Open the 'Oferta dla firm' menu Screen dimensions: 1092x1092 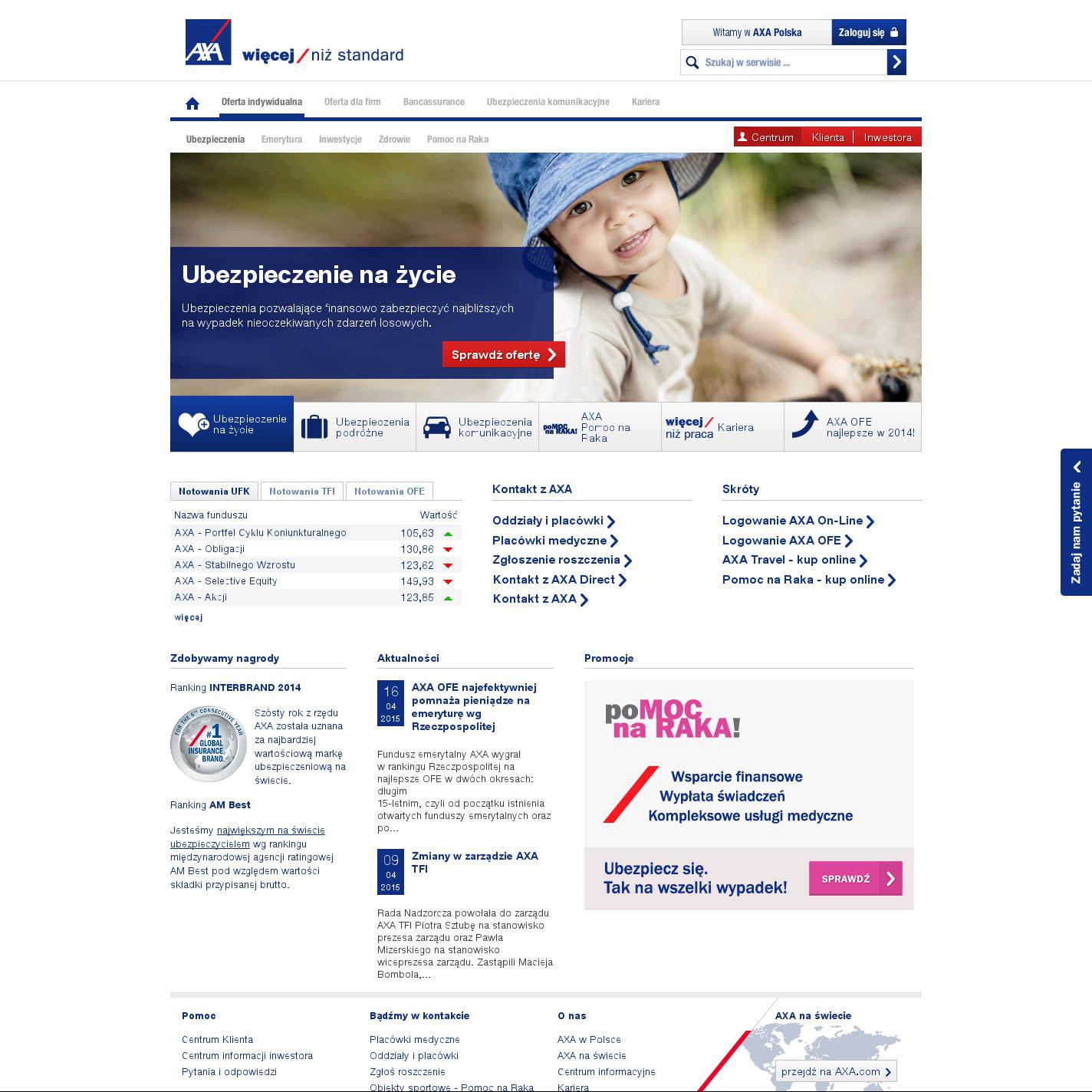pyautogui.click(x=352, y=102)
